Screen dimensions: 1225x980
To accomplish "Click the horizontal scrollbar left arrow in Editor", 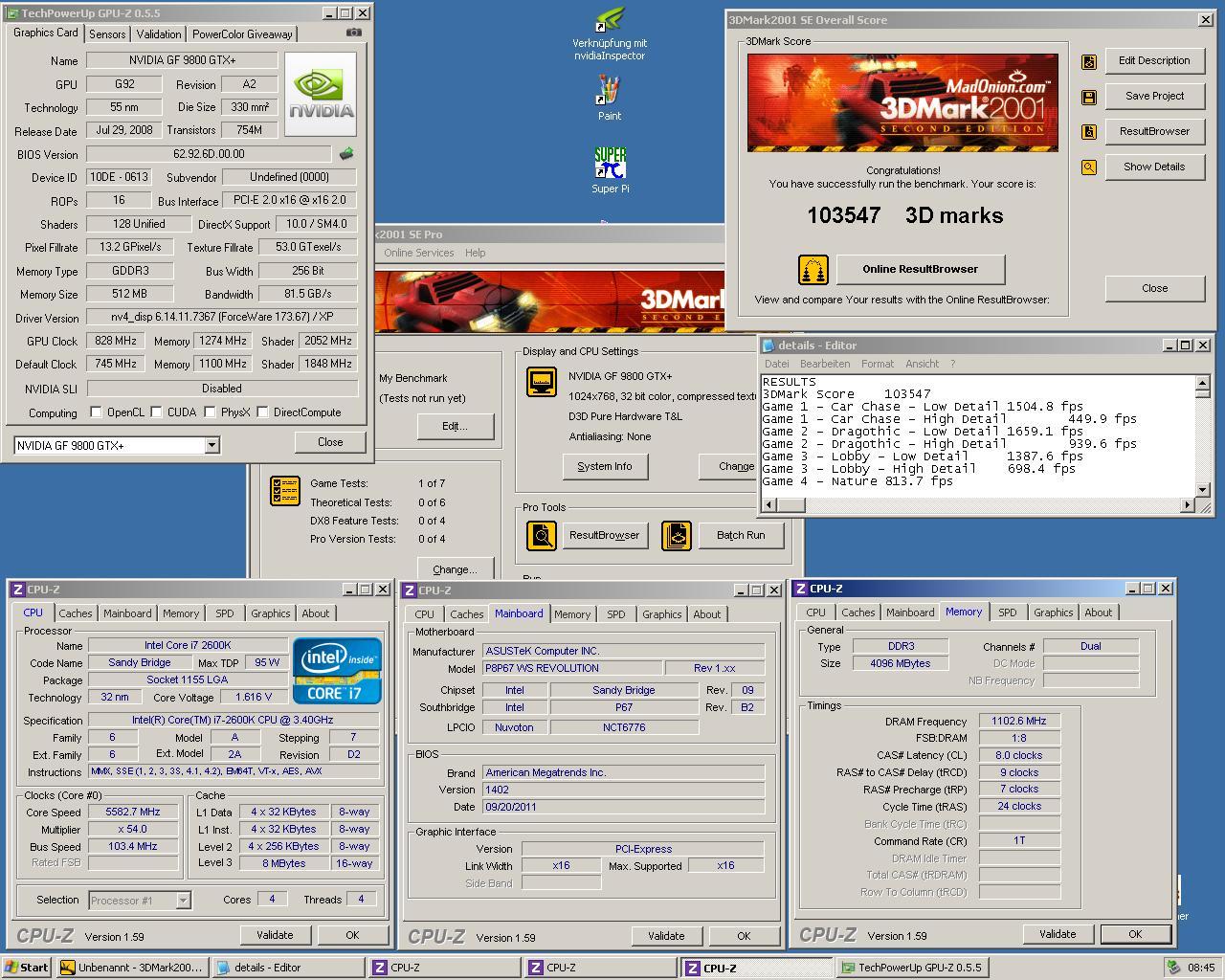I will [769, 504].
